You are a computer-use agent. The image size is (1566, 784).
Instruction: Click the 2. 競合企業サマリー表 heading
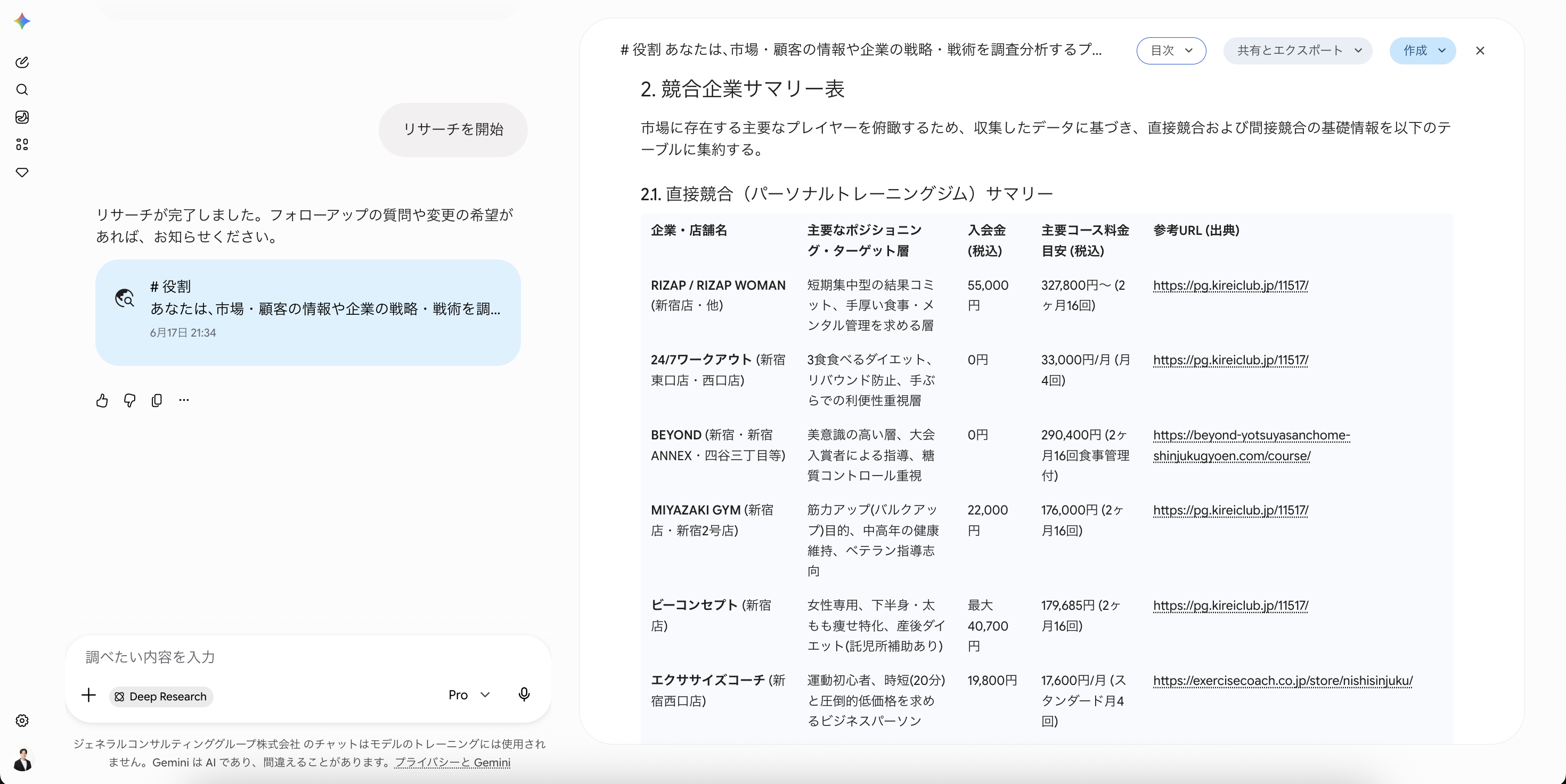(x=743, y=89)
